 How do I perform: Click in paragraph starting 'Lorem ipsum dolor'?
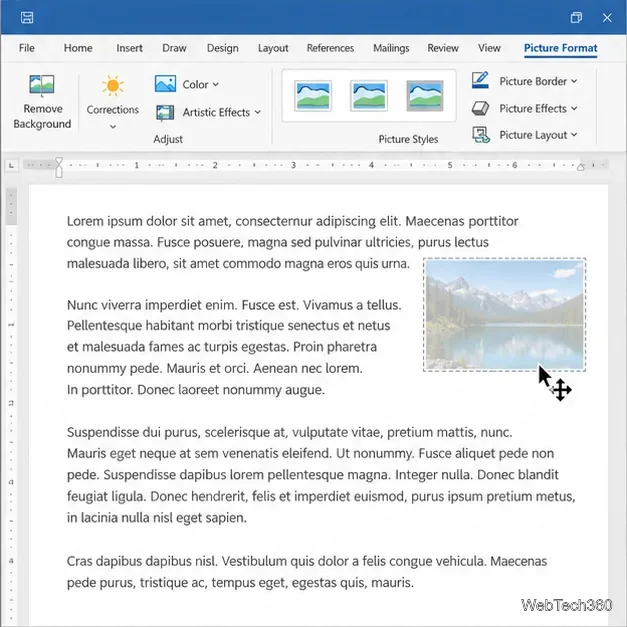(x=292, y=242)
